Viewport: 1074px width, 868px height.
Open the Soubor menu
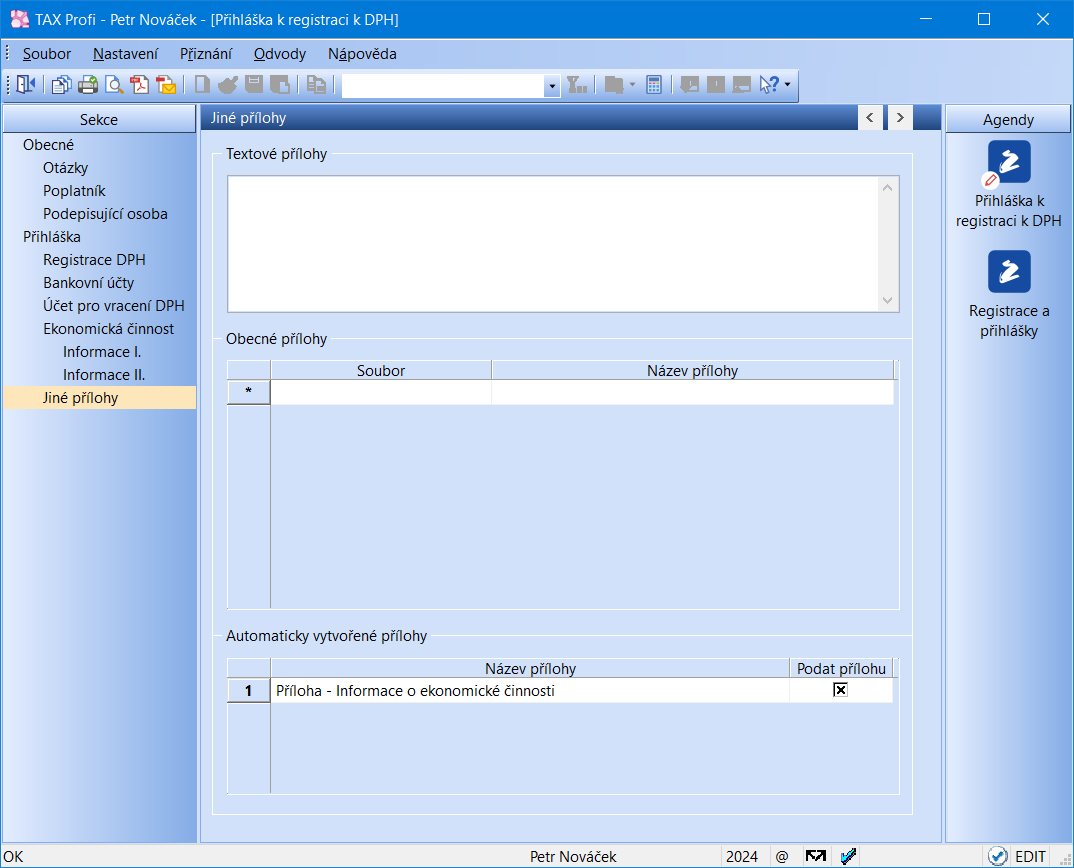[x=47, y=54]
